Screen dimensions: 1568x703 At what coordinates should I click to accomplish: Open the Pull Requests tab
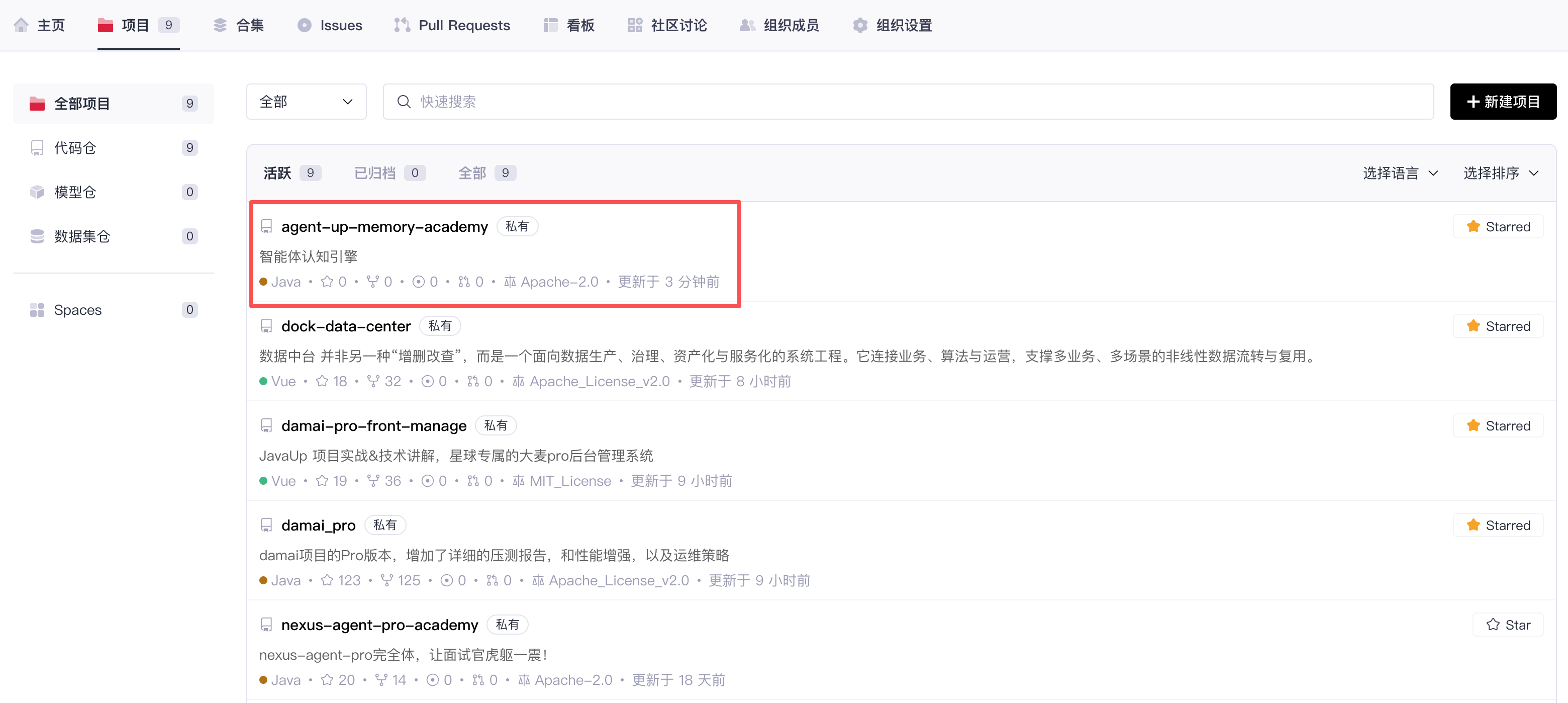coord(452,25)
